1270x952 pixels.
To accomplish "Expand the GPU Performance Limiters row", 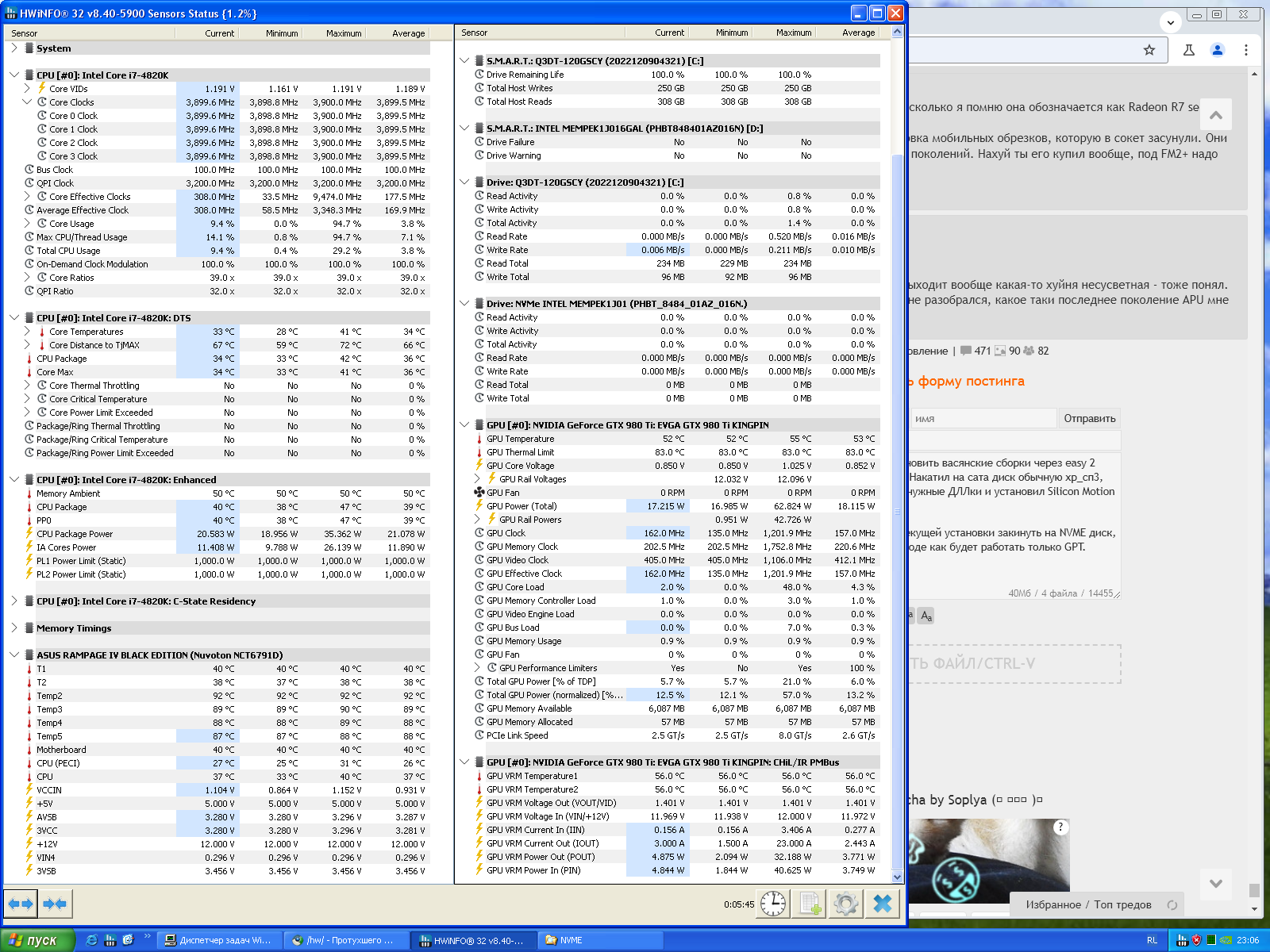I will point(477,668).
